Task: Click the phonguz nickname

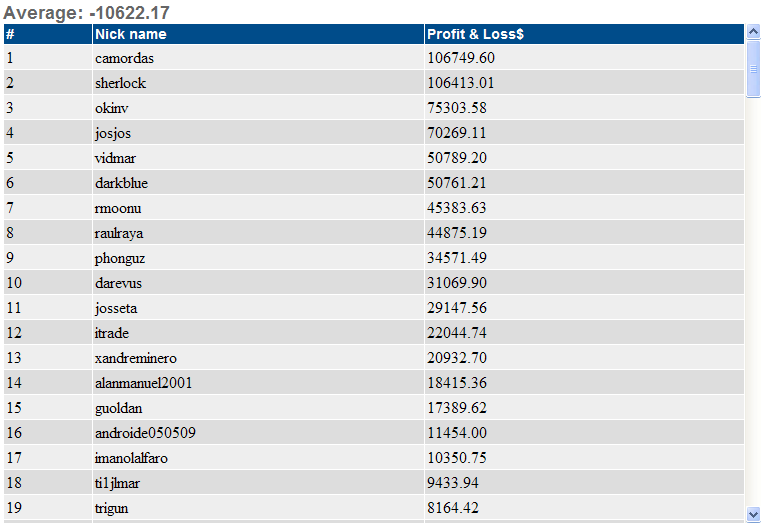Action: click(x=120, y=258)
